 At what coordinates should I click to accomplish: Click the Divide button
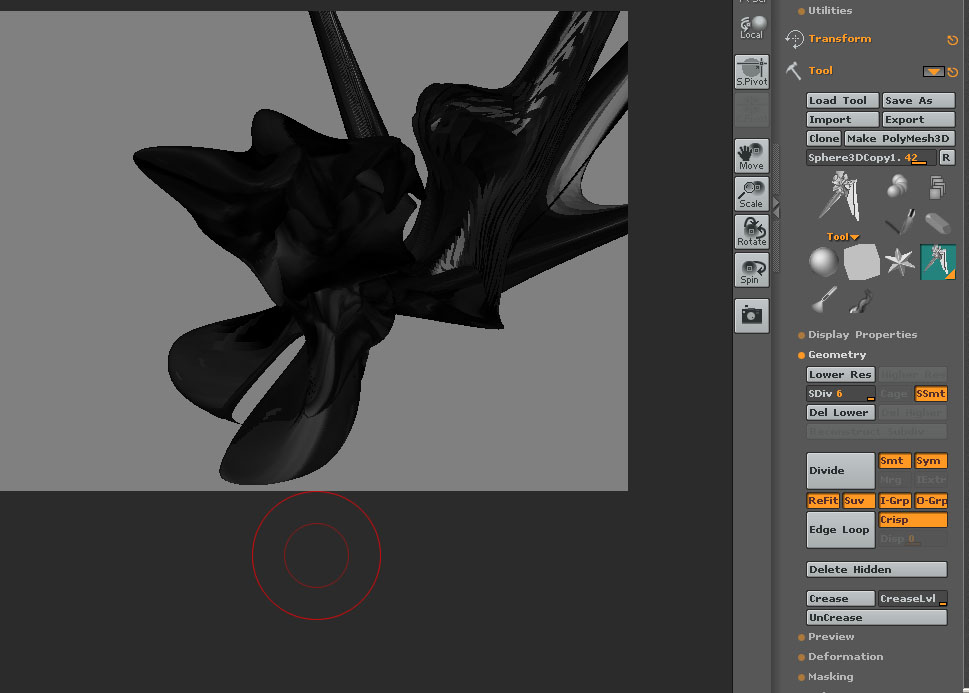[840, 470]
